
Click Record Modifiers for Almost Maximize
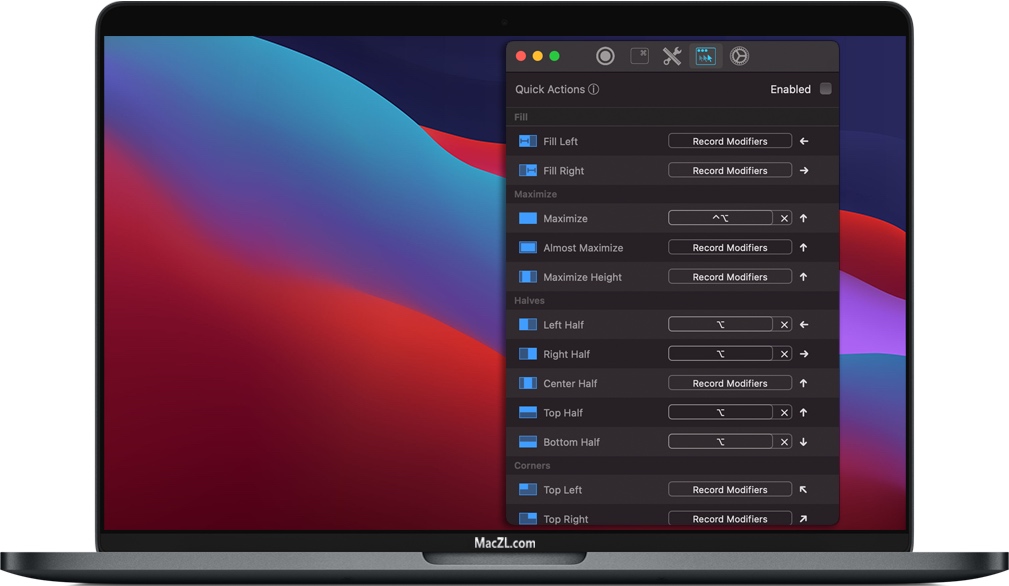click(x=729, y=247)
